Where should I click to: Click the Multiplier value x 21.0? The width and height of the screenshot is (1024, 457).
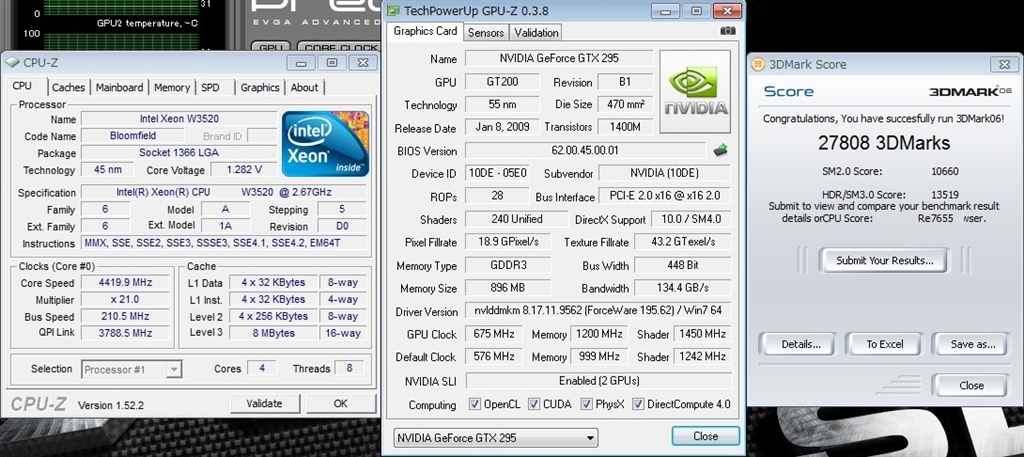125,300
